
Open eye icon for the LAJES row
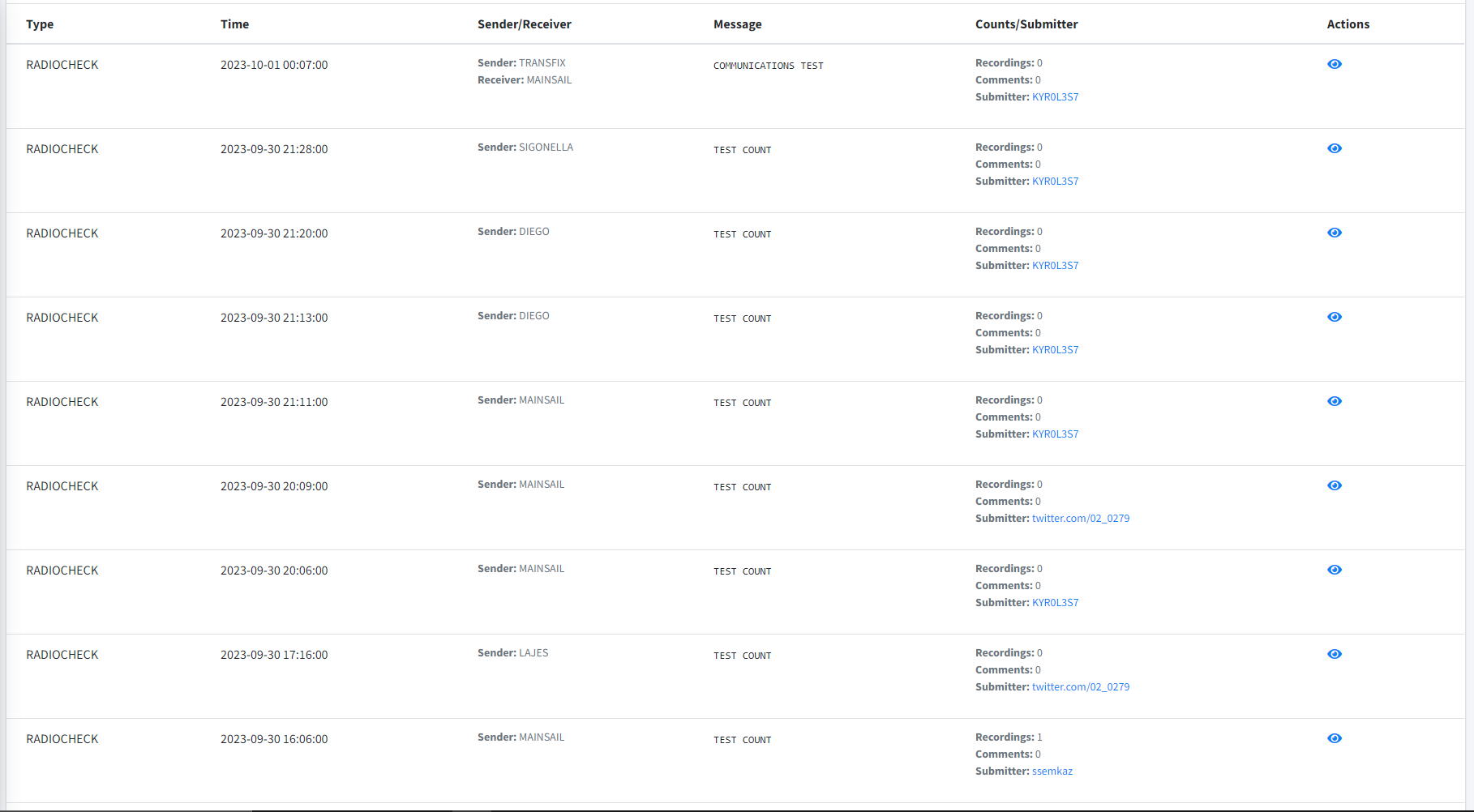coord(1335,654)
